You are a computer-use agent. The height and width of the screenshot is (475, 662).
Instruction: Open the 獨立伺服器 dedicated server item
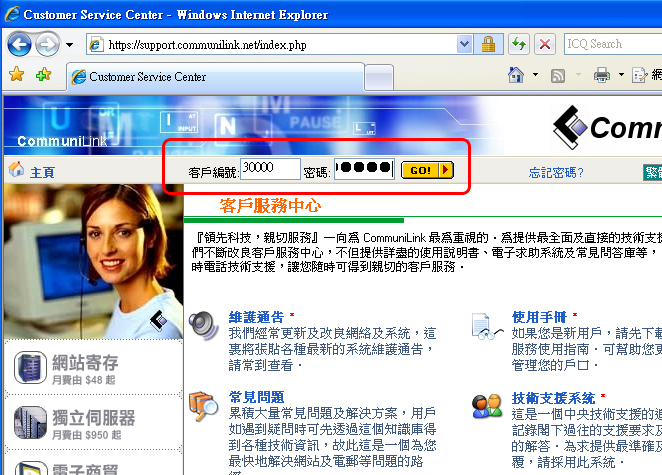click(x=94, y=418)
